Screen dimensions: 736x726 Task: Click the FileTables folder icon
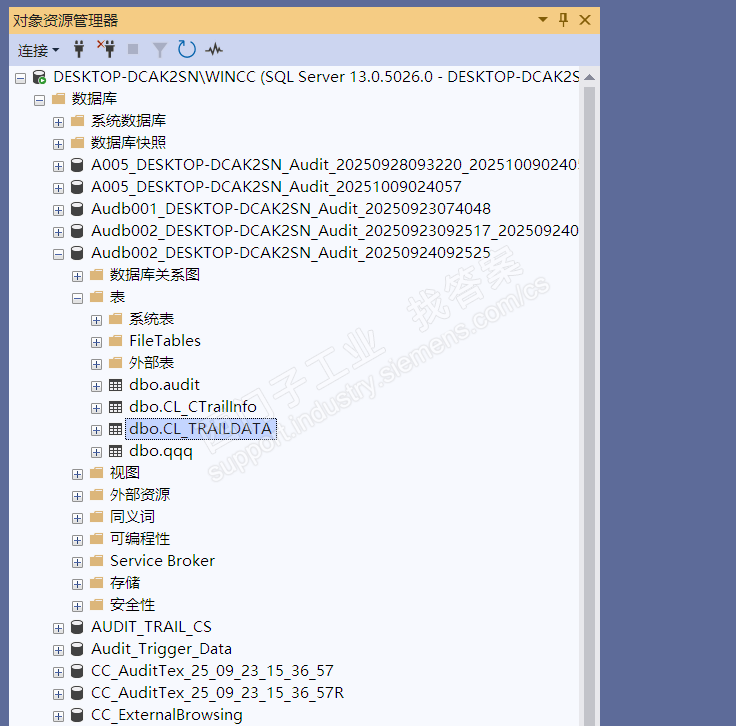(x=115, y=341)
